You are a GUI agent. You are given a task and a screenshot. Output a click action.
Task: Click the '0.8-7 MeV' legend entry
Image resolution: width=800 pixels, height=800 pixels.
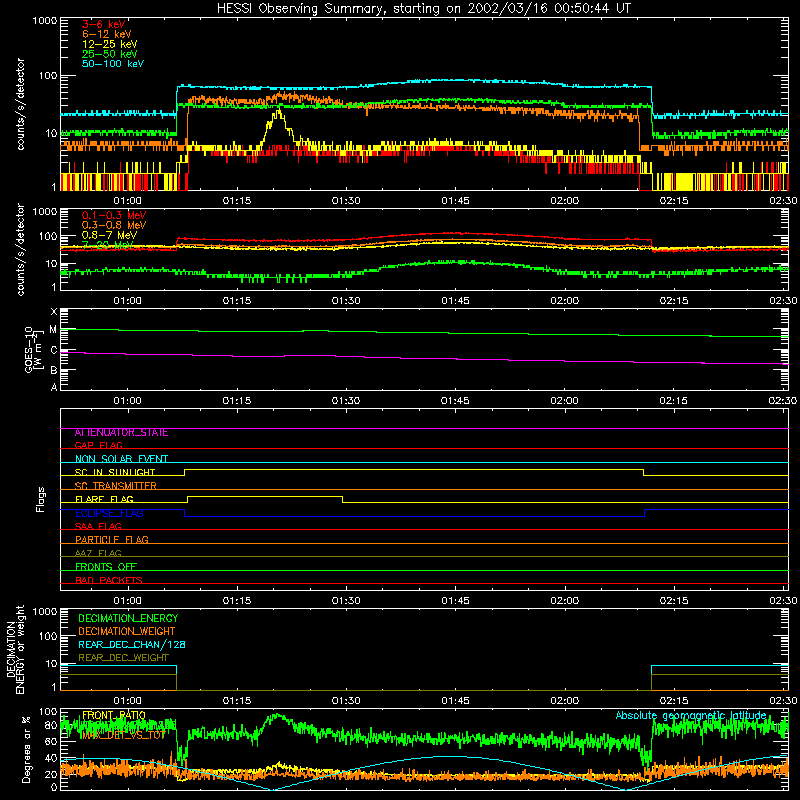click(109, 235)
